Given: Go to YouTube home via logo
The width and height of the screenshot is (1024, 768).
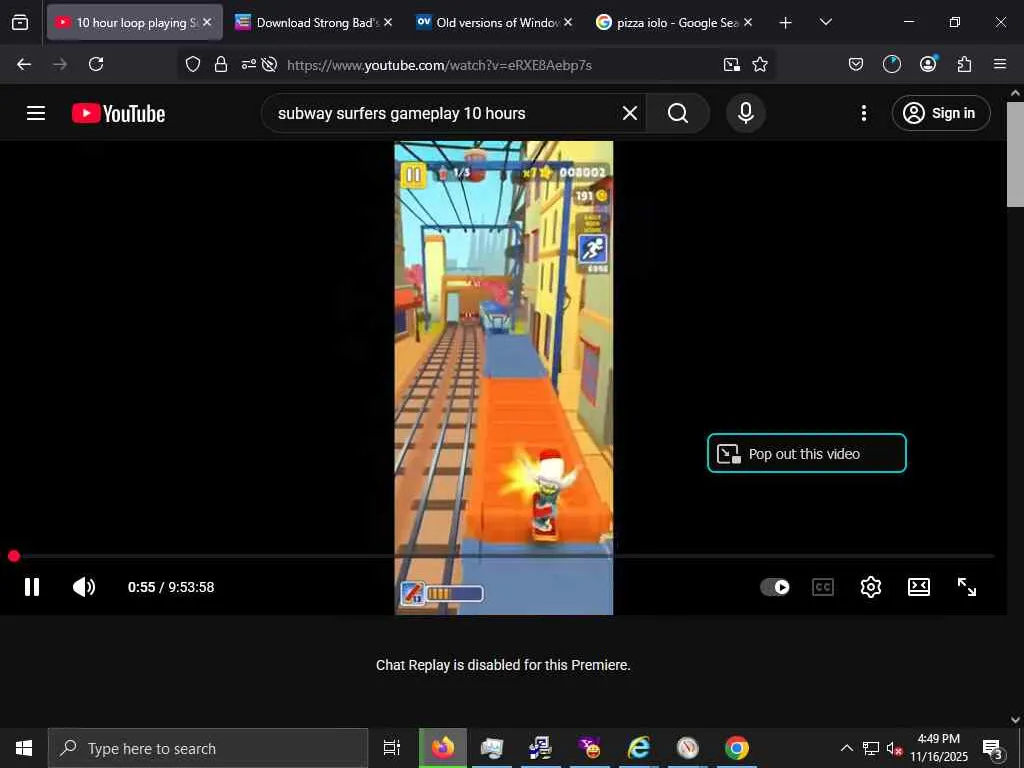Looking at the screenshot, I should 118,113.
